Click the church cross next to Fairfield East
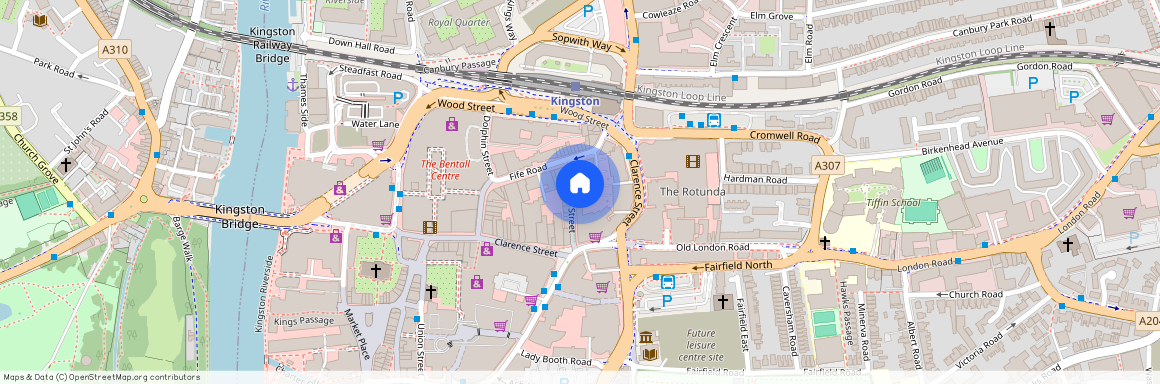 (x=724, y=301)
